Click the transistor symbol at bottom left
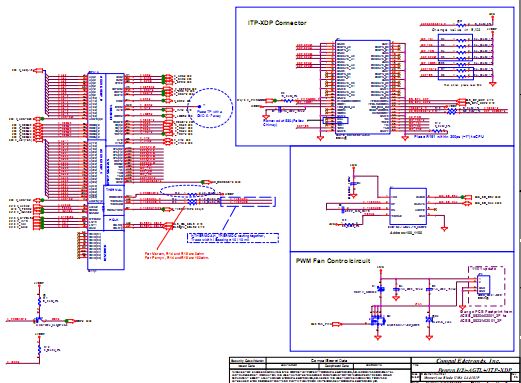 [38, 320]
